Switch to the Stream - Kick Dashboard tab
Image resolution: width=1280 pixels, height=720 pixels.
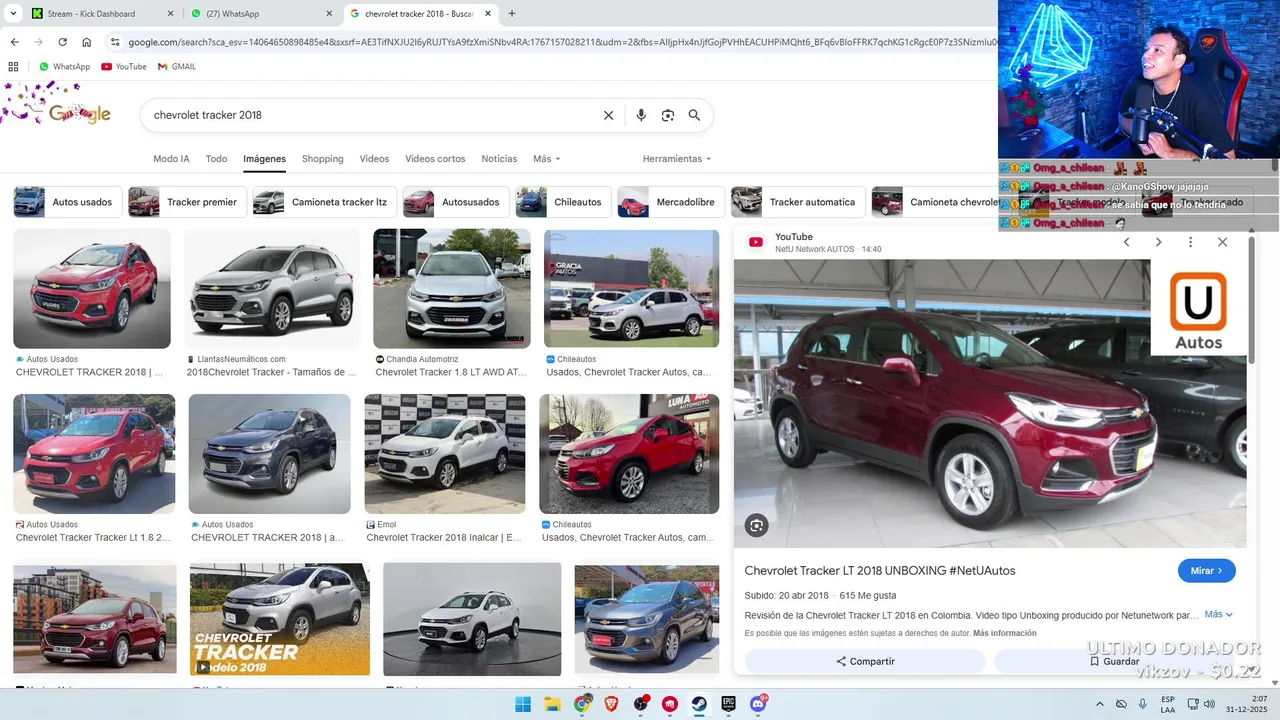click(102, 14)
